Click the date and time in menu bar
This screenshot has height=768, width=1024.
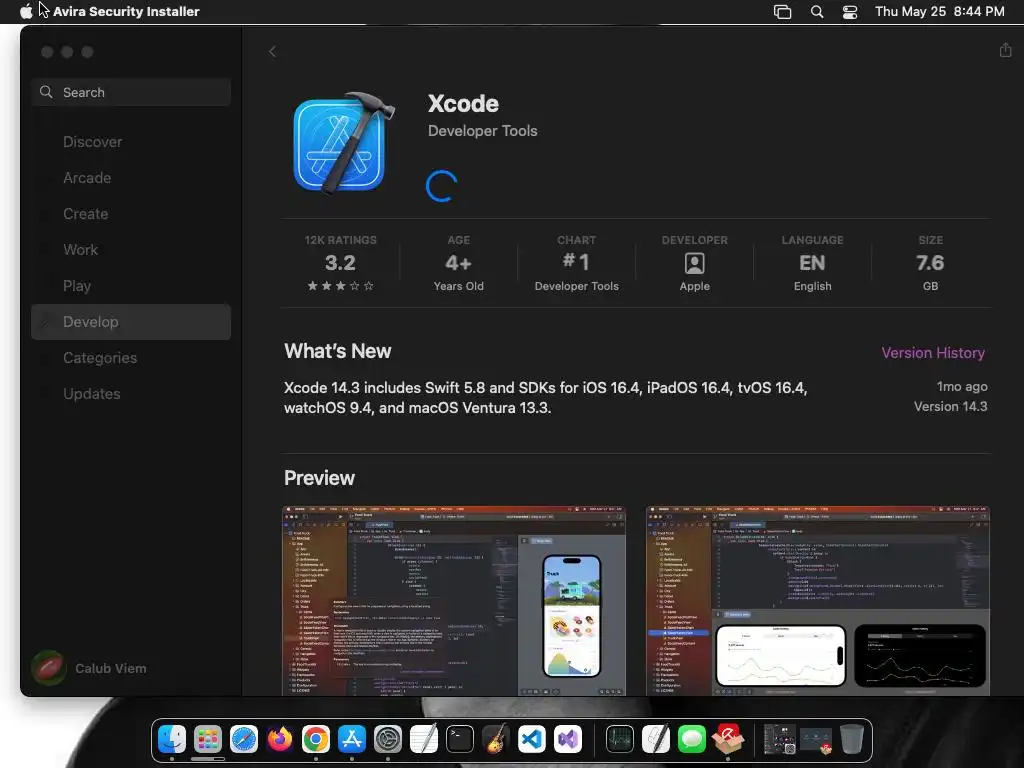(x=939, y=11)
